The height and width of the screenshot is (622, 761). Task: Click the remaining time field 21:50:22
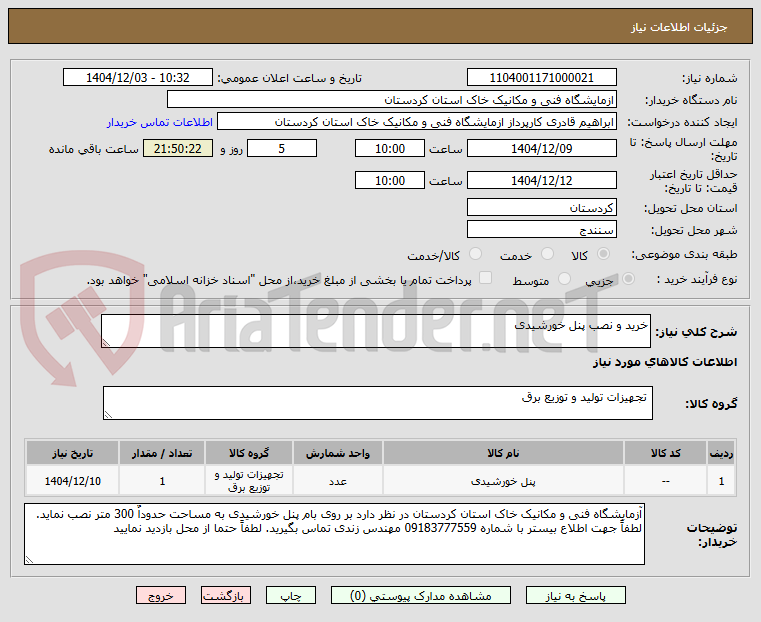pos(178,148)
